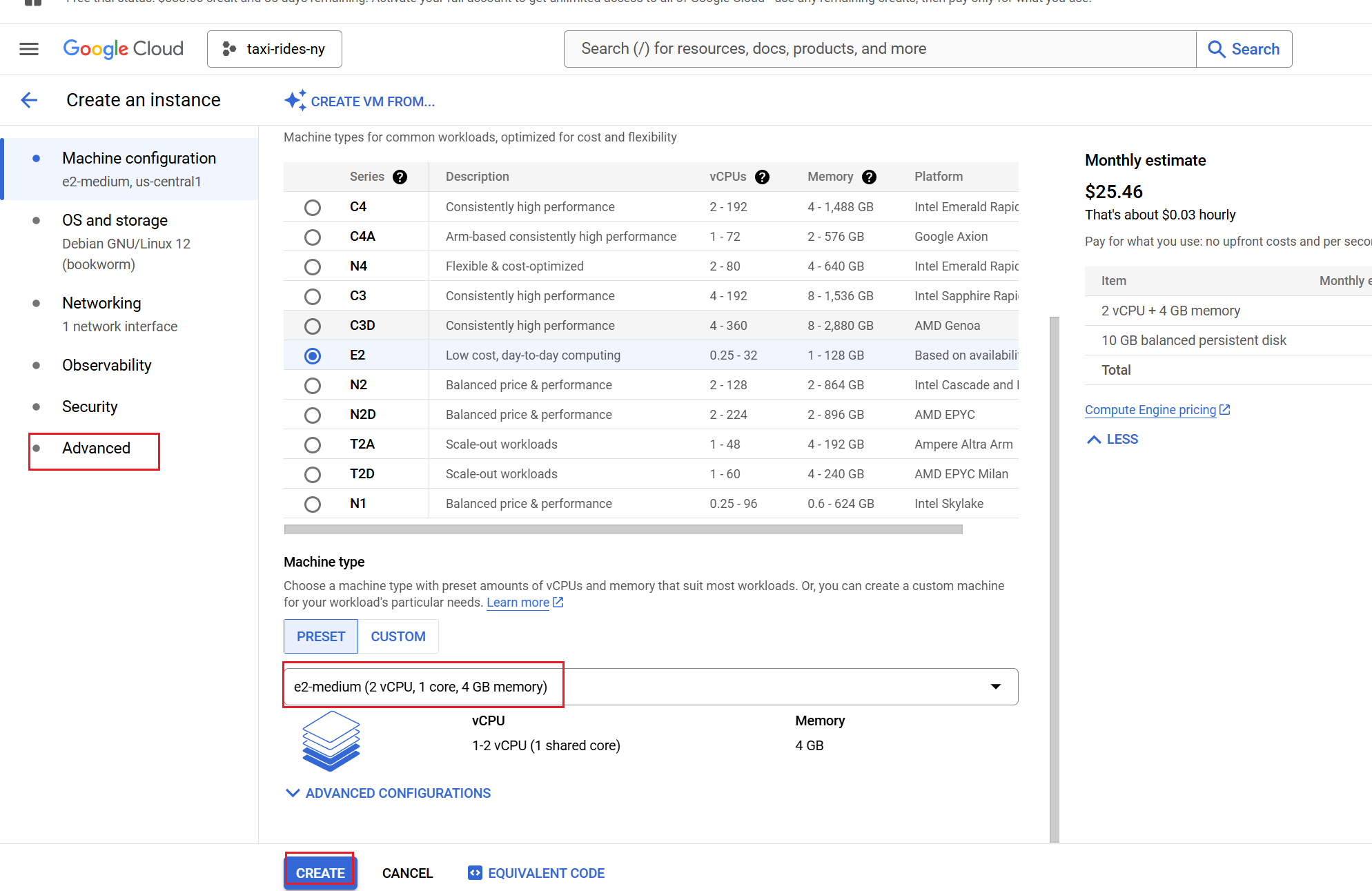Switch to the CUSTOM tab

tap(398, 636)
